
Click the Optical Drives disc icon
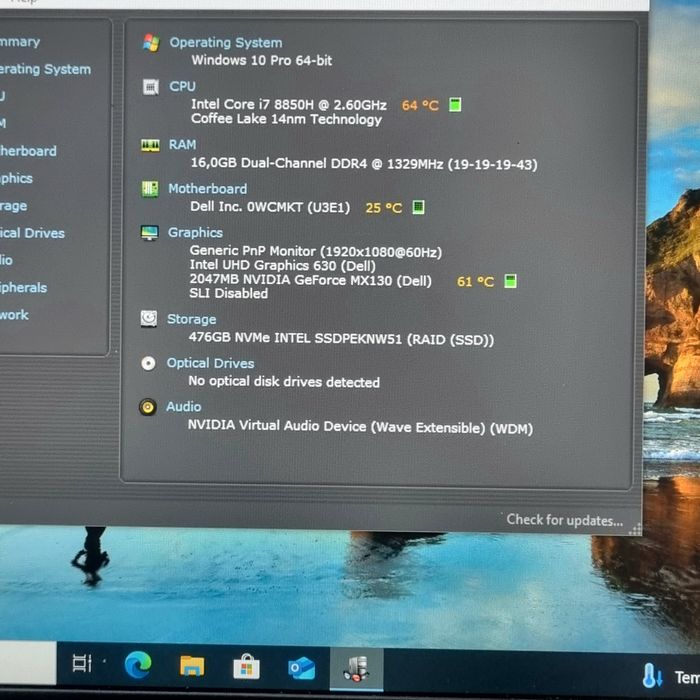148,363
